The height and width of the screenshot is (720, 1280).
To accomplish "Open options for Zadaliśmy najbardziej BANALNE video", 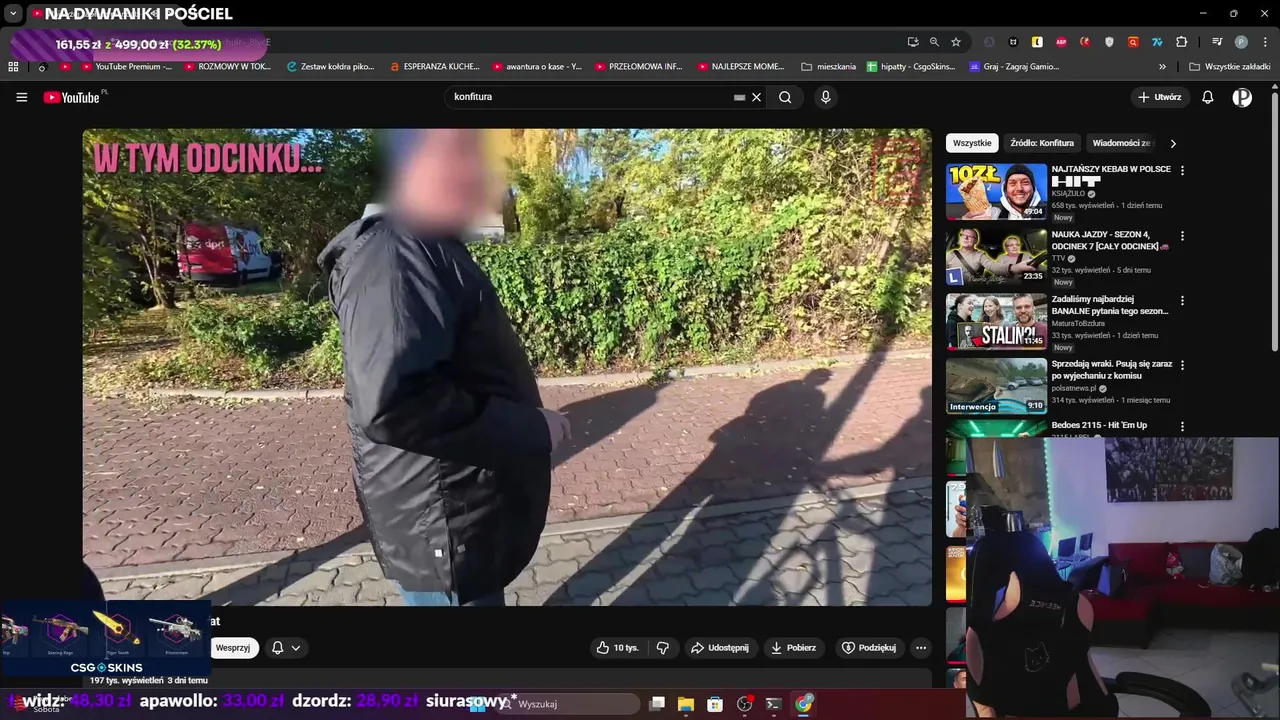I will 1182,301.
